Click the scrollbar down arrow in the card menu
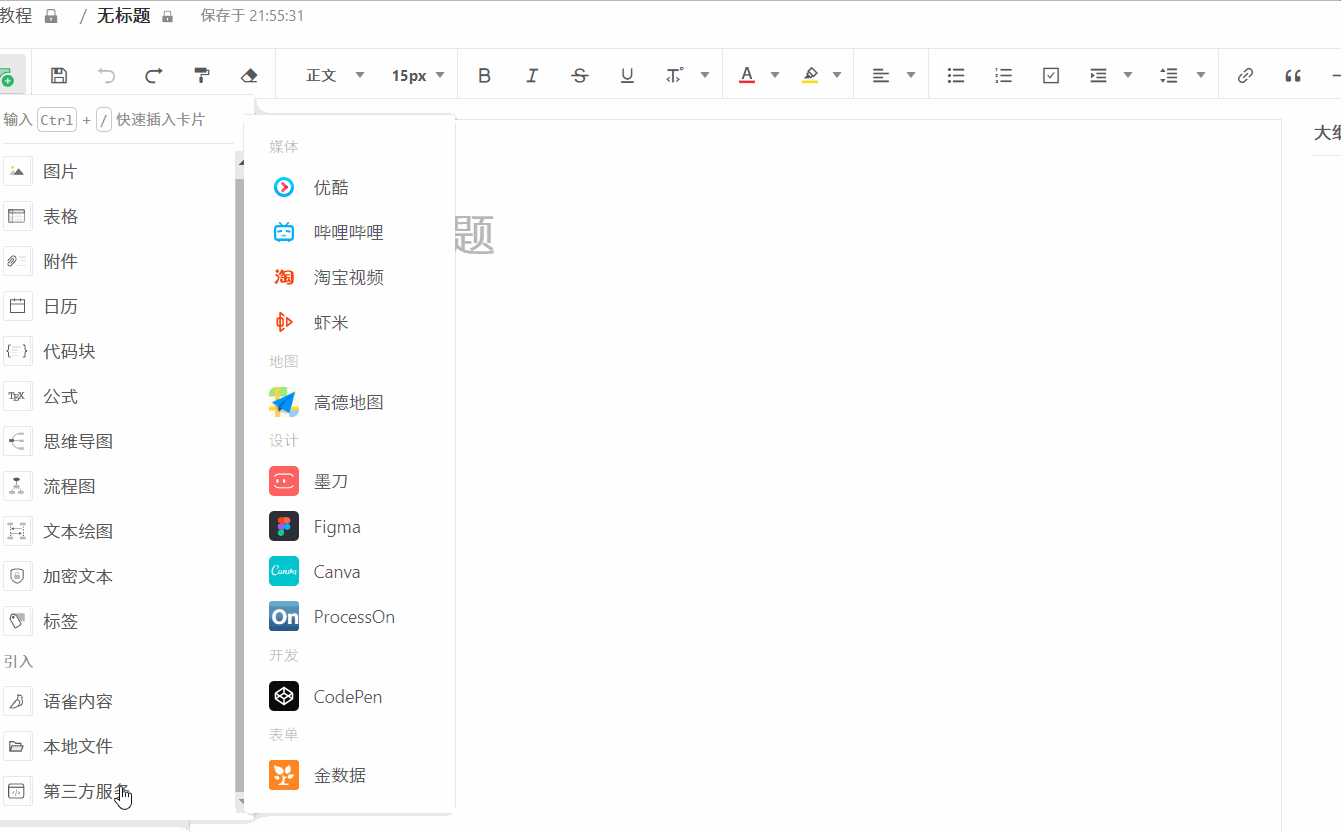The image size is (1341, 832). pyautogui.click(x=240, y=802)
